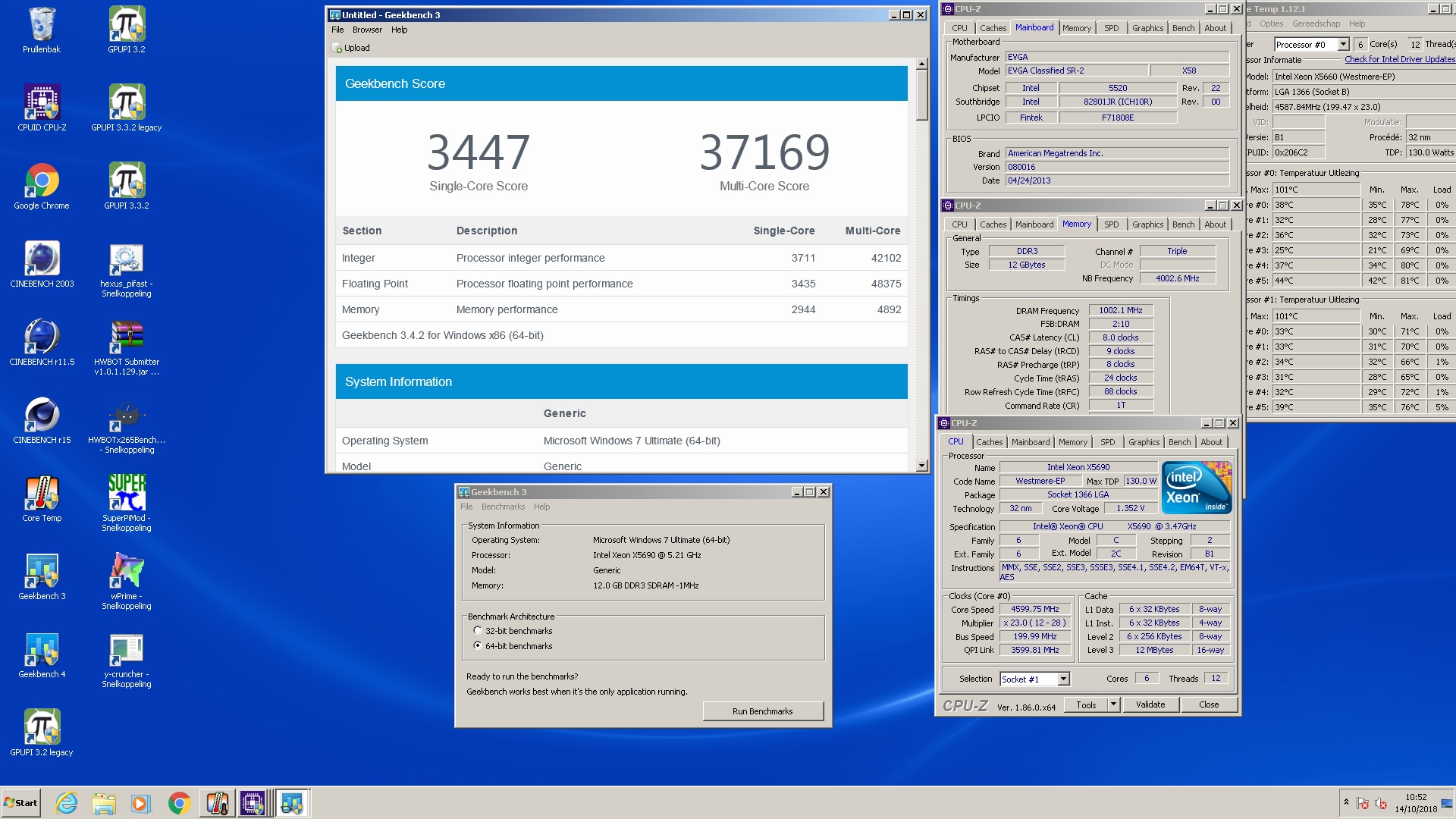Launch Google Chrome from the desktop

(x=42, y=187)
